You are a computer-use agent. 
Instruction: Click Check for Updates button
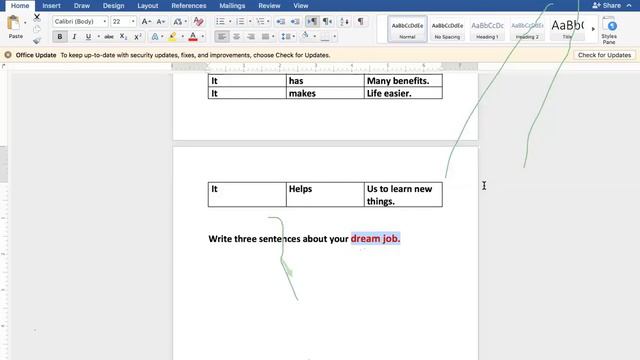point(604,55)
